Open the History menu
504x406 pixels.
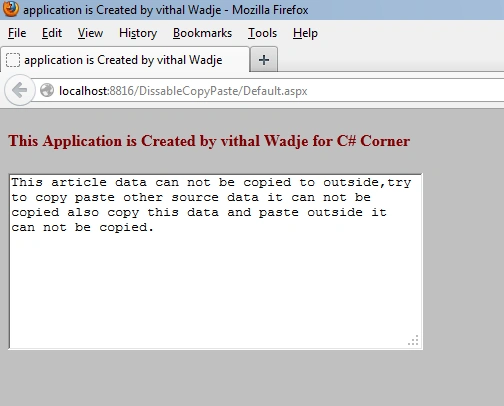pyautogui.click(x=138, y=33)
